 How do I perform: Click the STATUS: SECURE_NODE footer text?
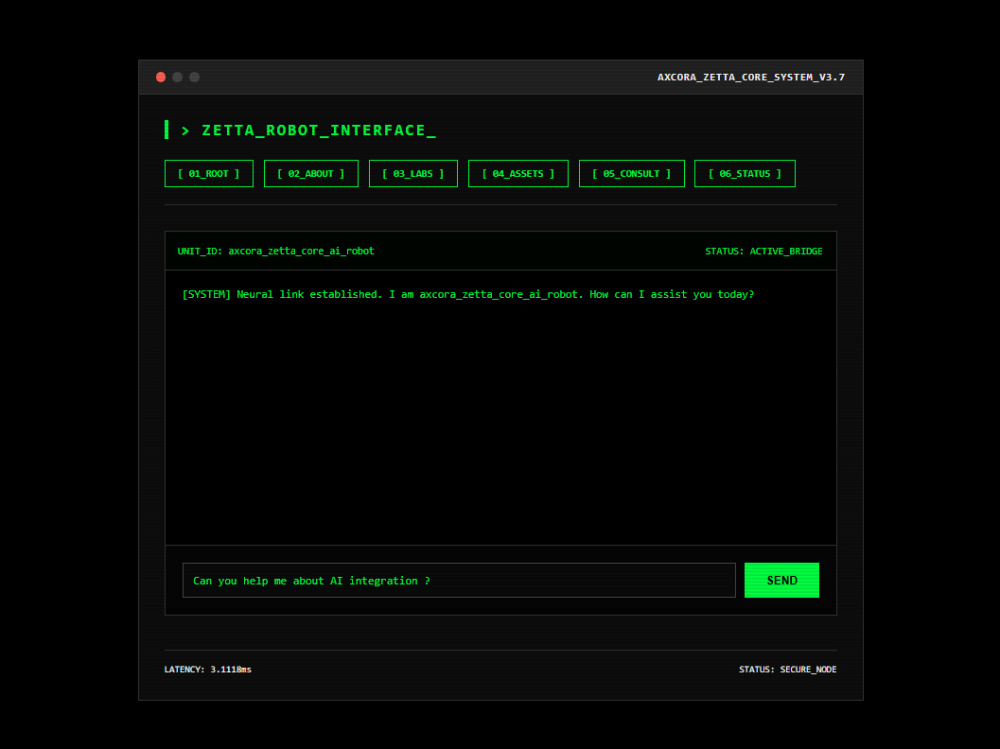788,669
